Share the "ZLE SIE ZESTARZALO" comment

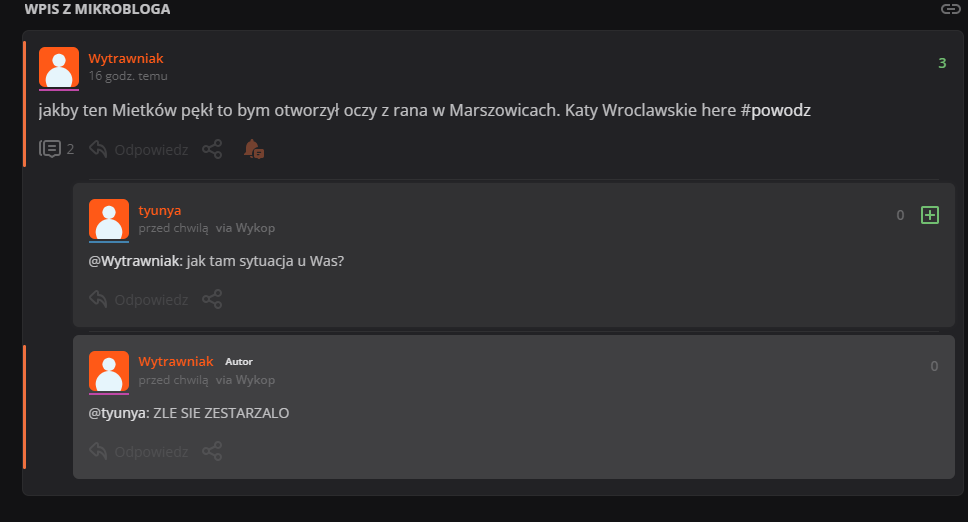(x=212, y=451)
